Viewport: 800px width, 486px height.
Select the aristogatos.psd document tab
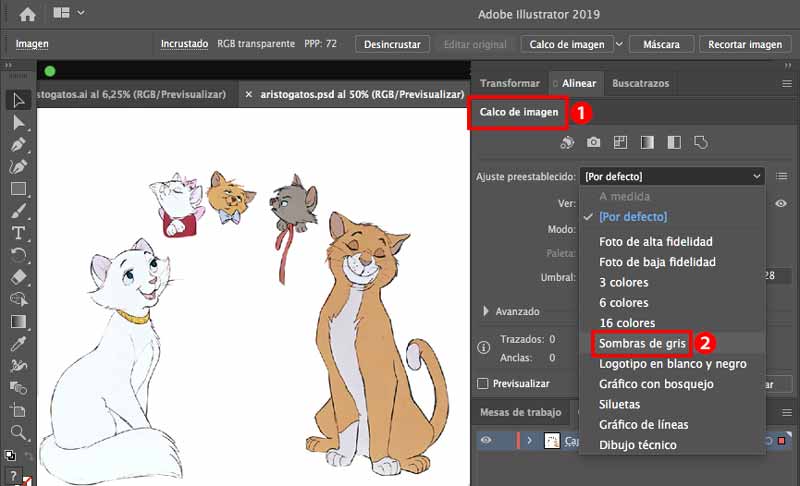(362, 94)
